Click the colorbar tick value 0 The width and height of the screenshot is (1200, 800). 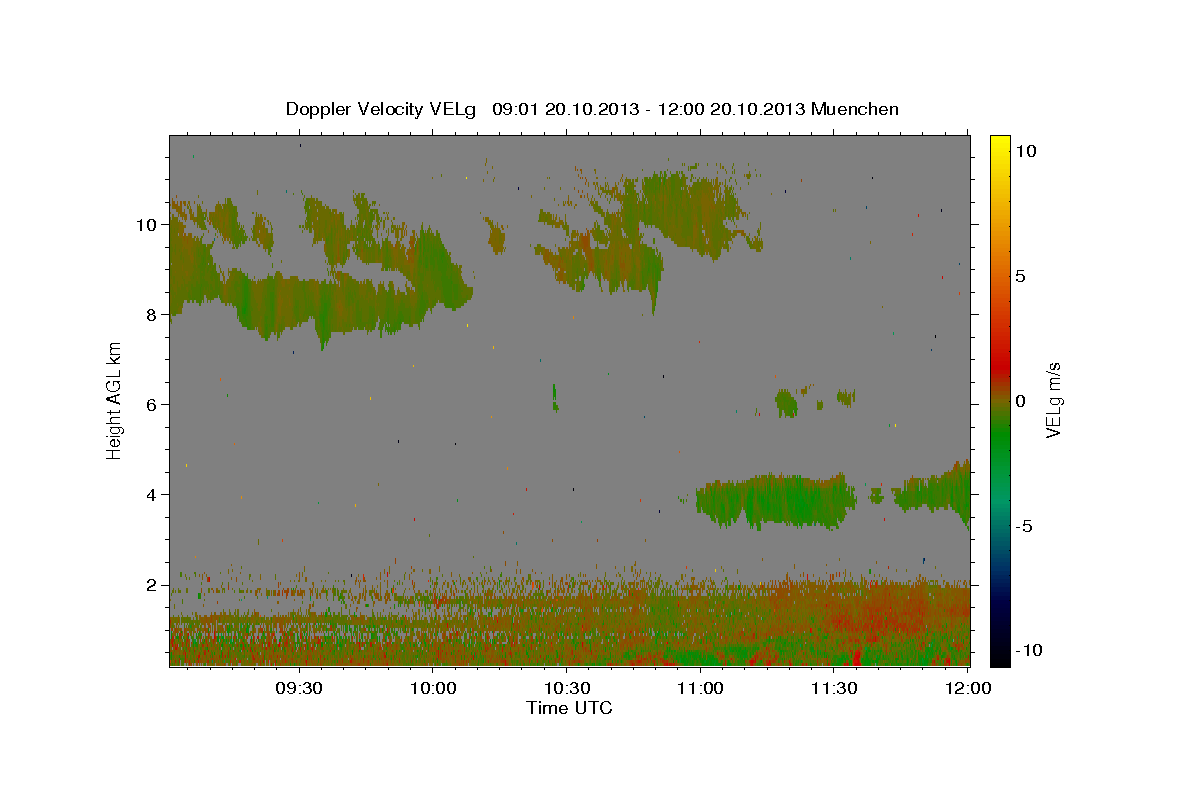click(x=1021, y=401)
